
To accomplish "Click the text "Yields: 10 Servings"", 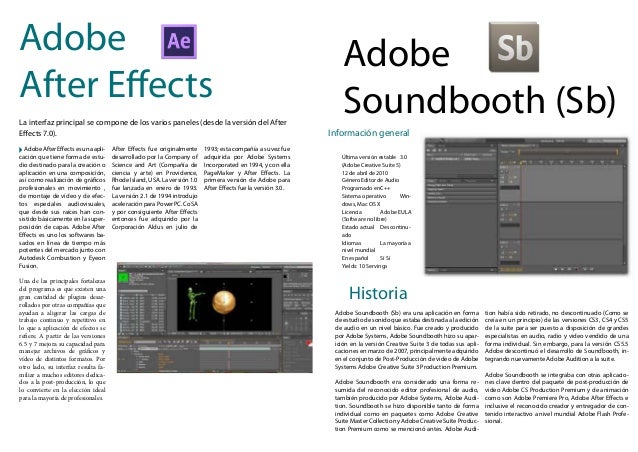I will pyautogui.click(x=364, y=266).
